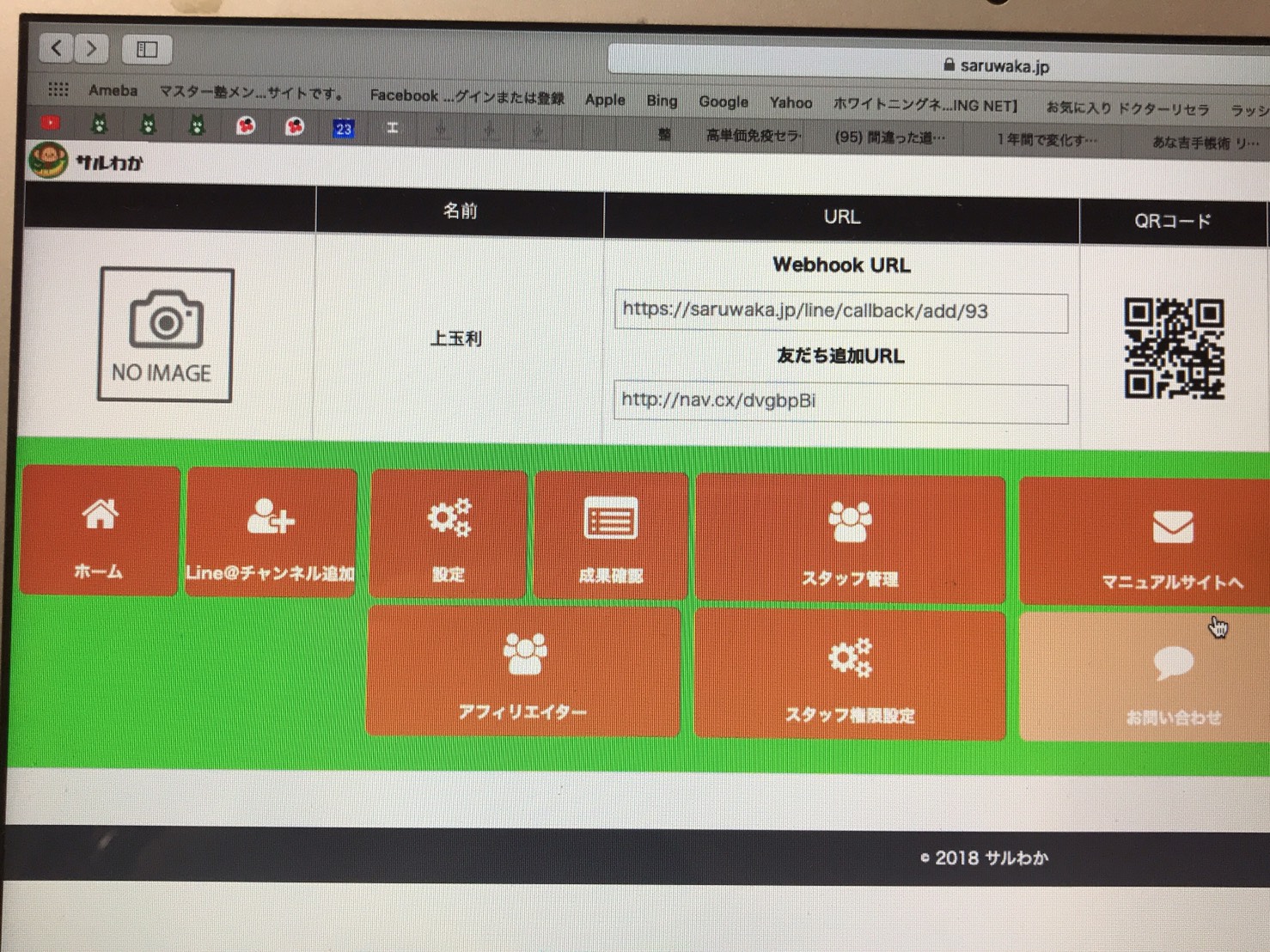Click the QR code image
This screenshot has width=1270, height=952.
pyautogui.click(x=1174, y=349)
